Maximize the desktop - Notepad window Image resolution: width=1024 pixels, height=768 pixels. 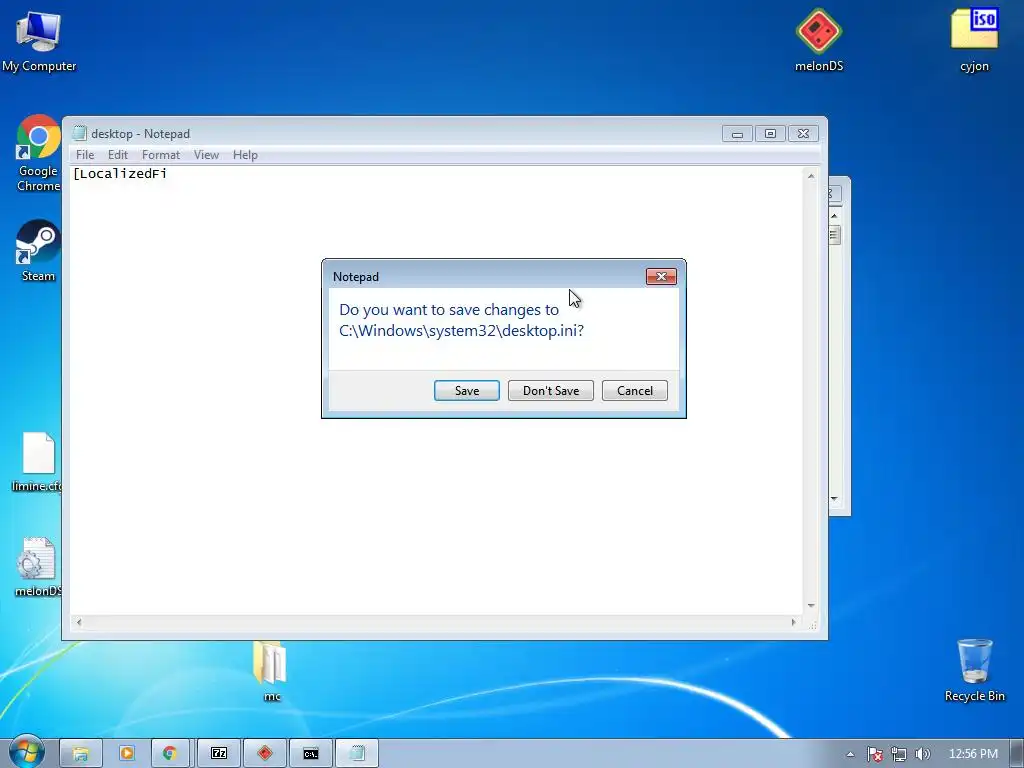(771, 134)
